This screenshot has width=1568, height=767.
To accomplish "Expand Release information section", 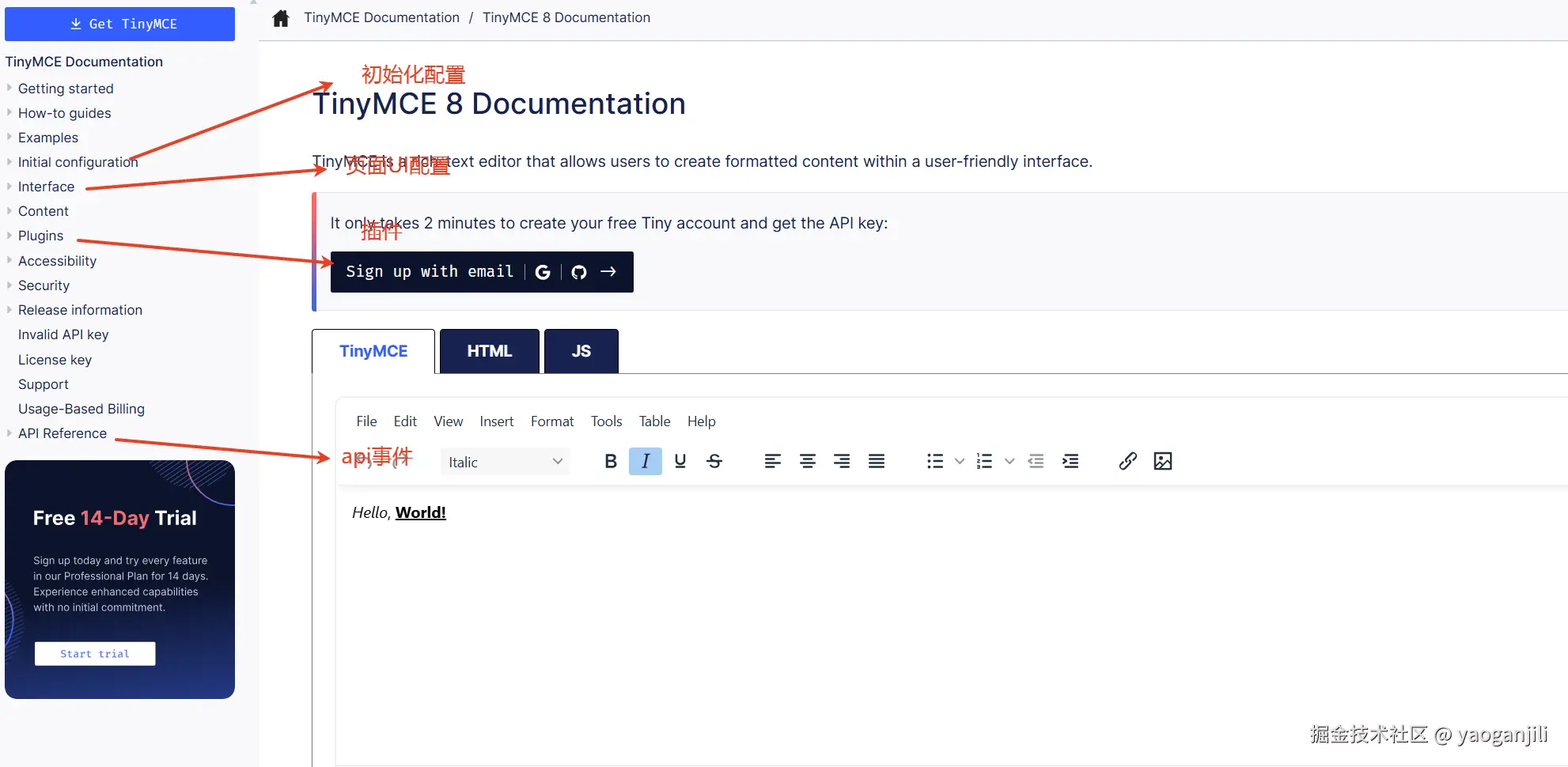I will click(x=9, y=309).
